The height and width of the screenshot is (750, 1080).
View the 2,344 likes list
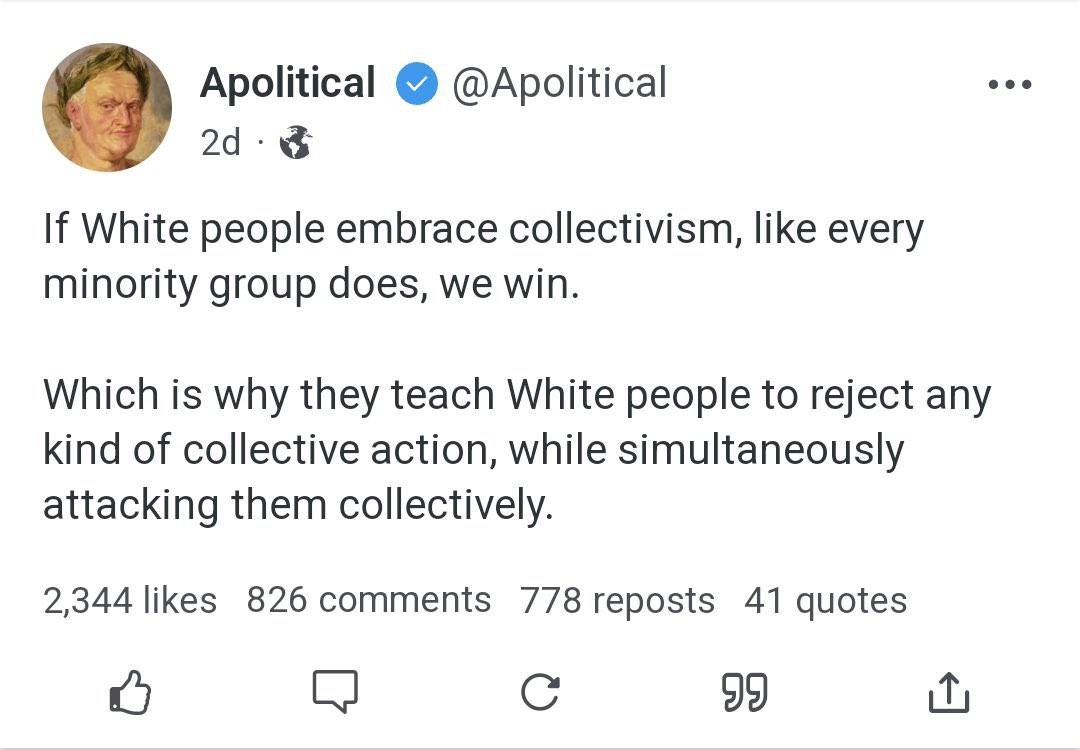[130, 600]
